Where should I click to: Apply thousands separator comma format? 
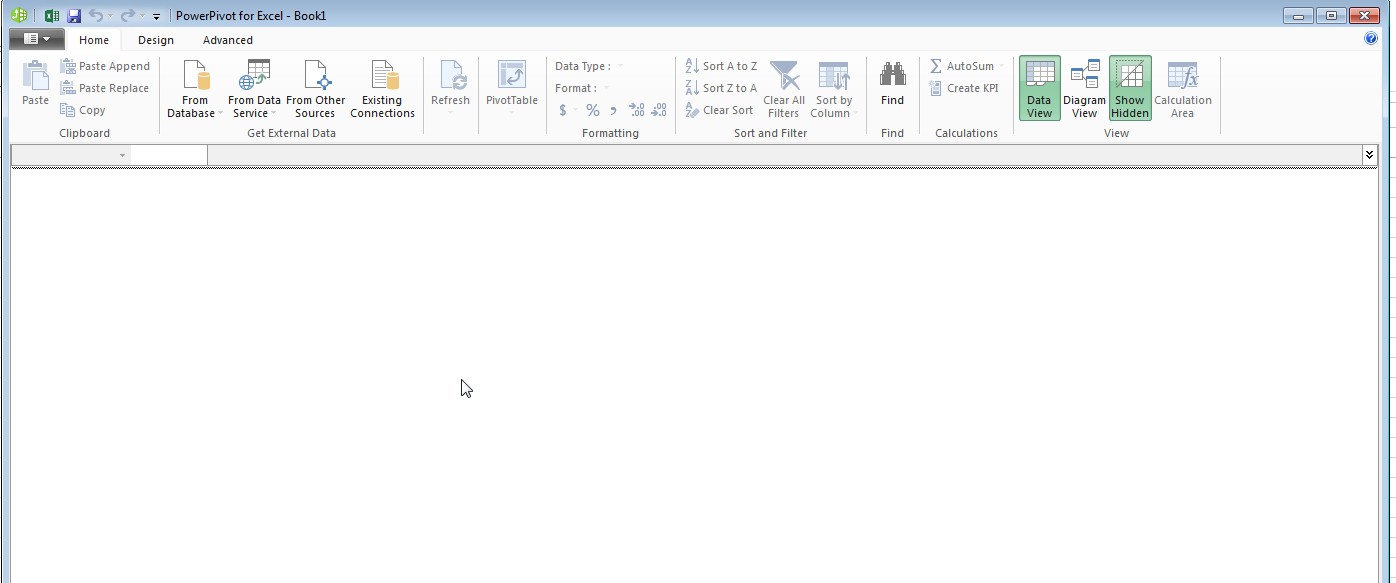coord(613,110)
